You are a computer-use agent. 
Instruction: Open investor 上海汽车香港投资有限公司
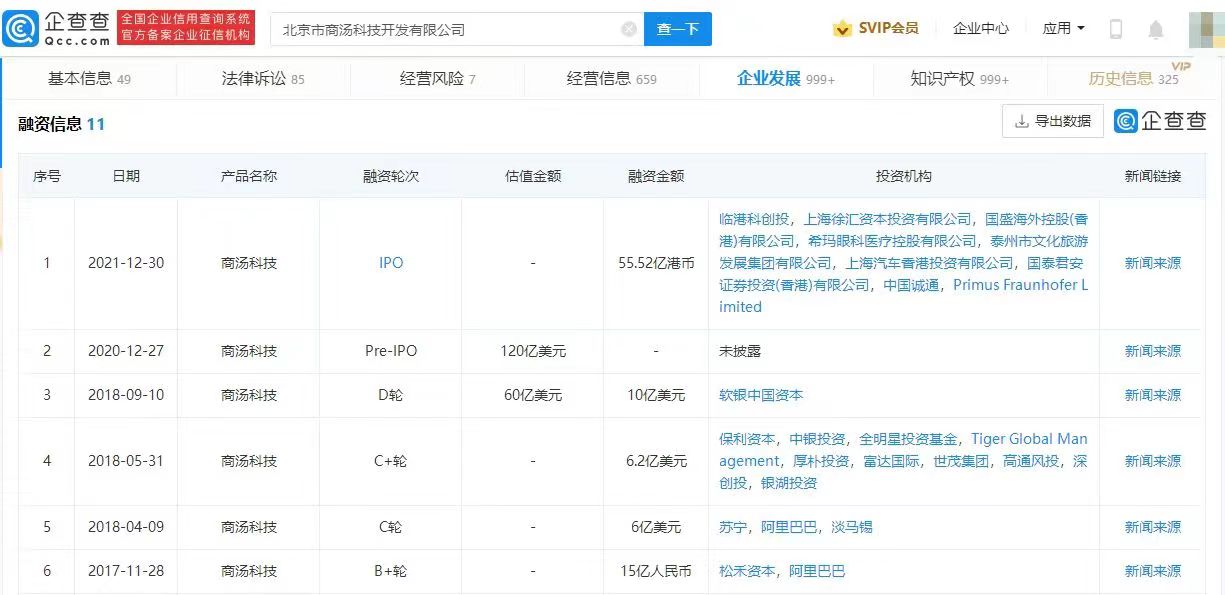coord(929,263)
